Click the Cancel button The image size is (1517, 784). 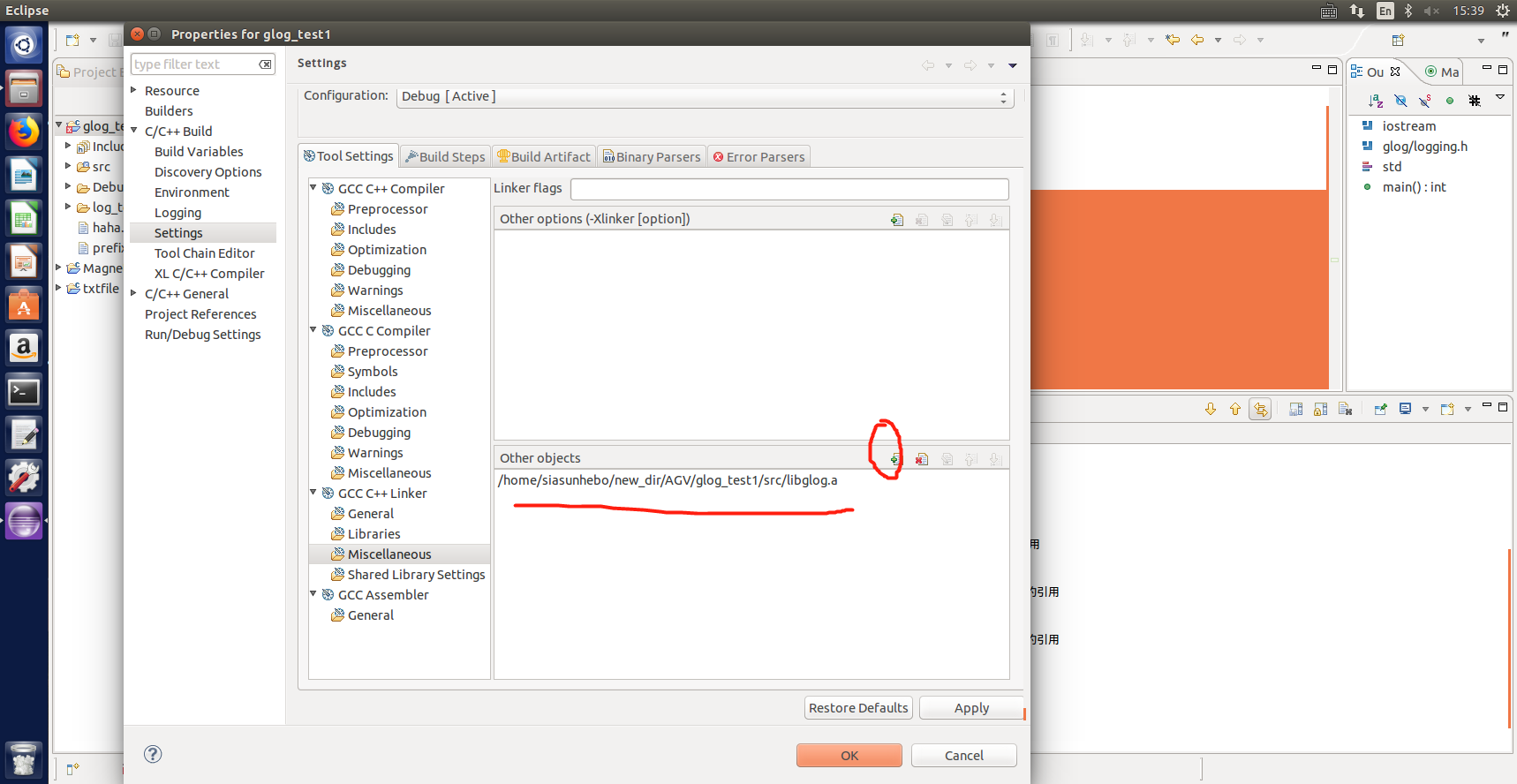click(964, 755)
